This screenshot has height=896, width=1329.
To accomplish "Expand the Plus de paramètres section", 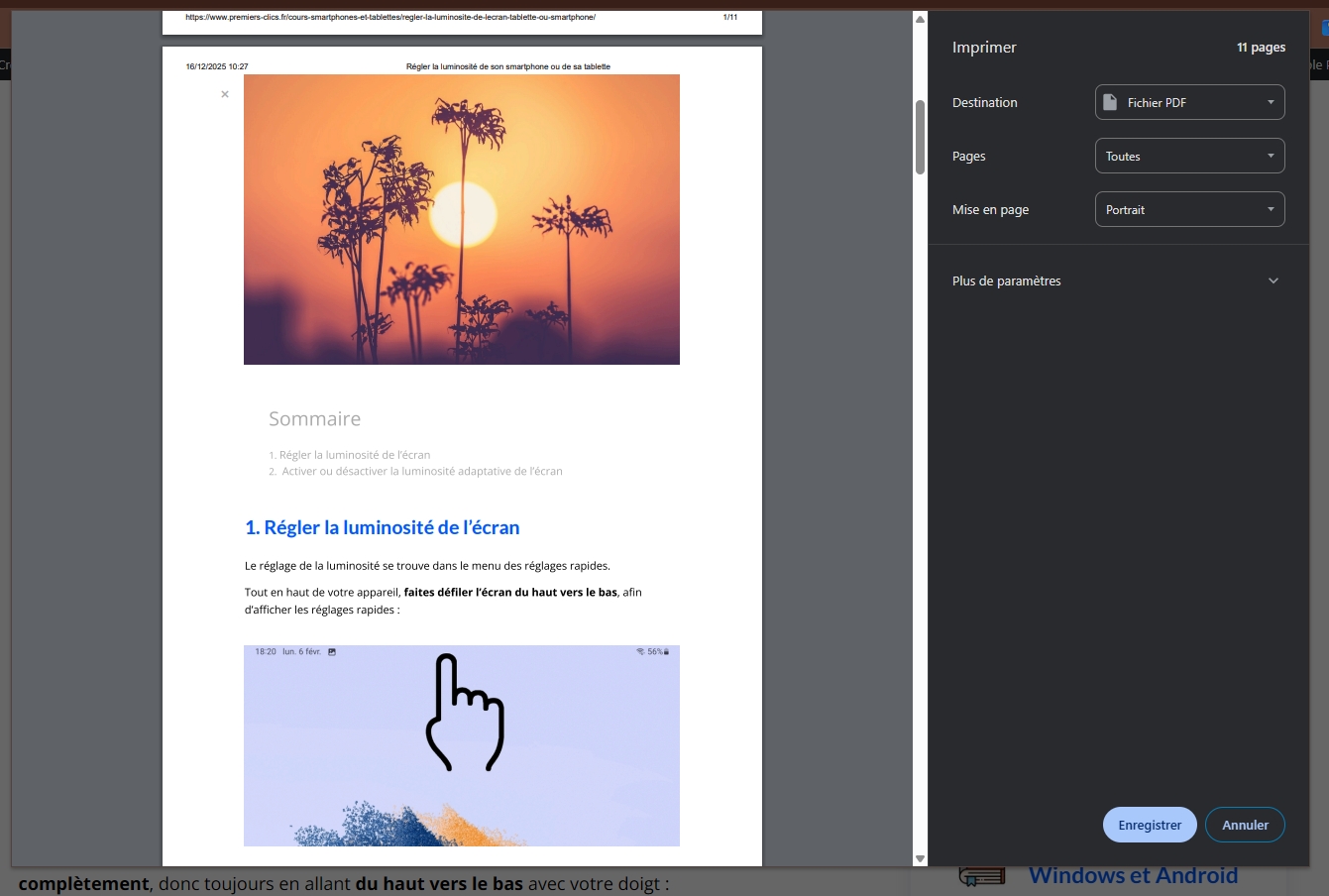I will [x=1117, y=280].
